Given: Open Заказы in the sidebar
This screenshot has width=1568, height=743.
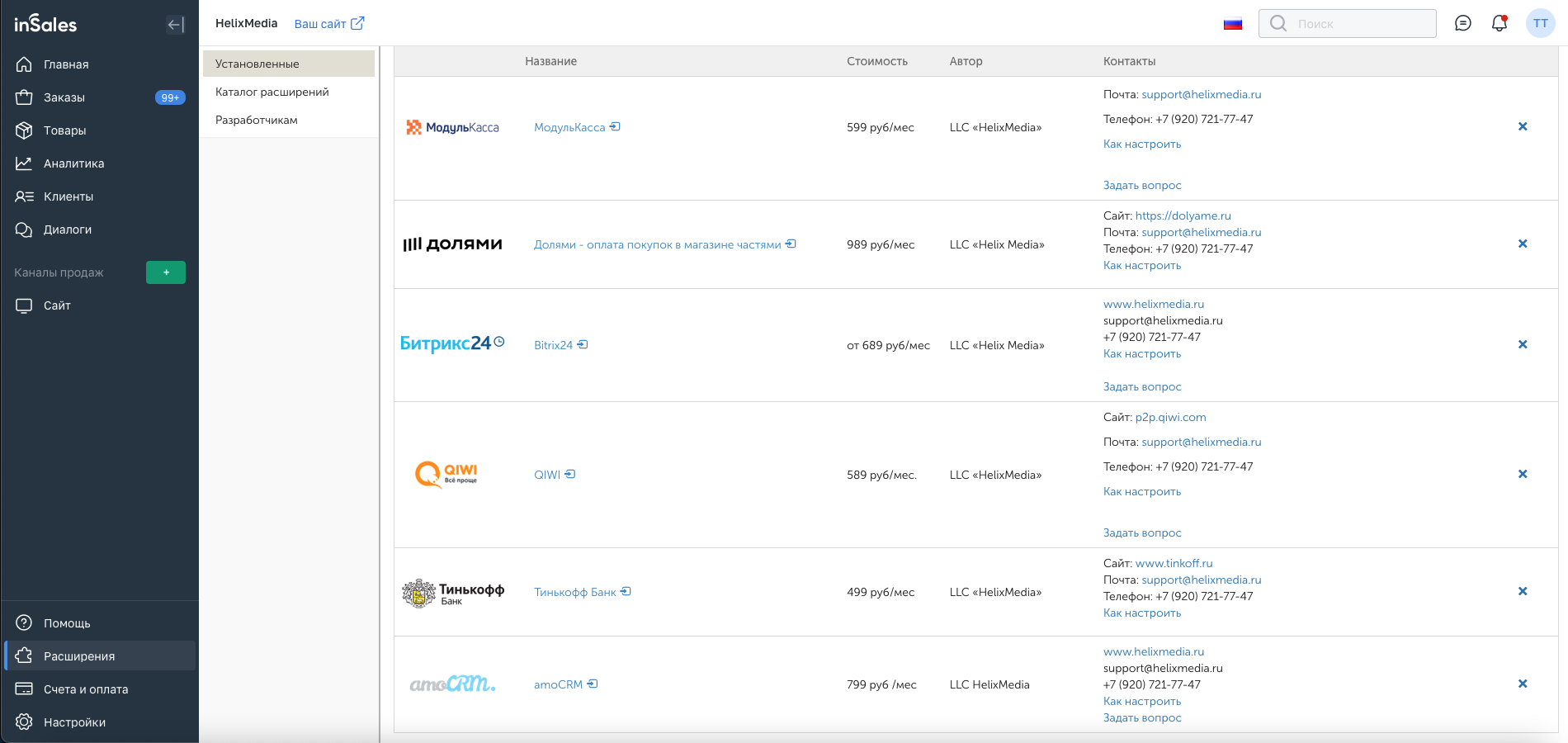Looking at the screenshot, I should coord(99,97).
